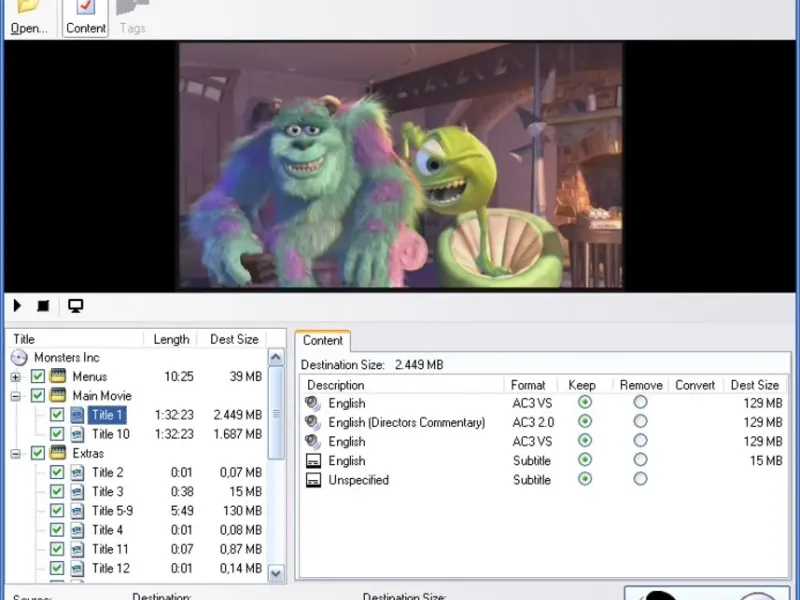Viewport: 800px width, 600px height.
Task: Click the Menus folder icon
Action: click(58, 376)
